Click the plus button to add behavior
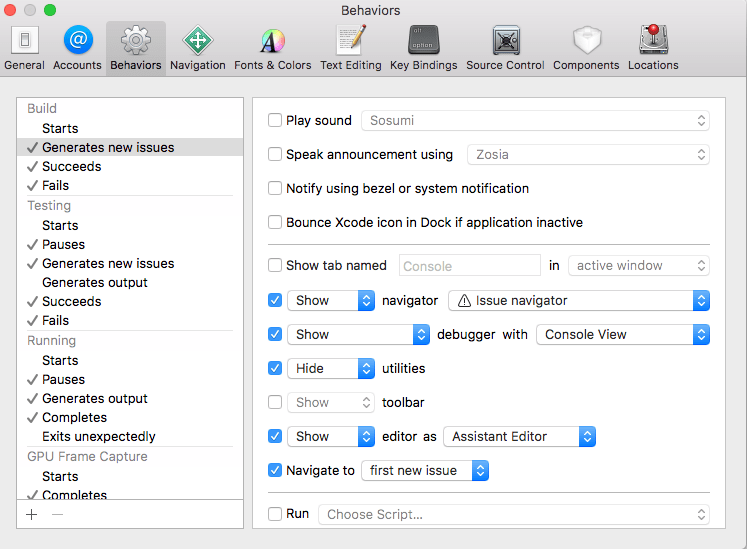The height and width of the screenshot is (549, 747). tap(32, 514)
